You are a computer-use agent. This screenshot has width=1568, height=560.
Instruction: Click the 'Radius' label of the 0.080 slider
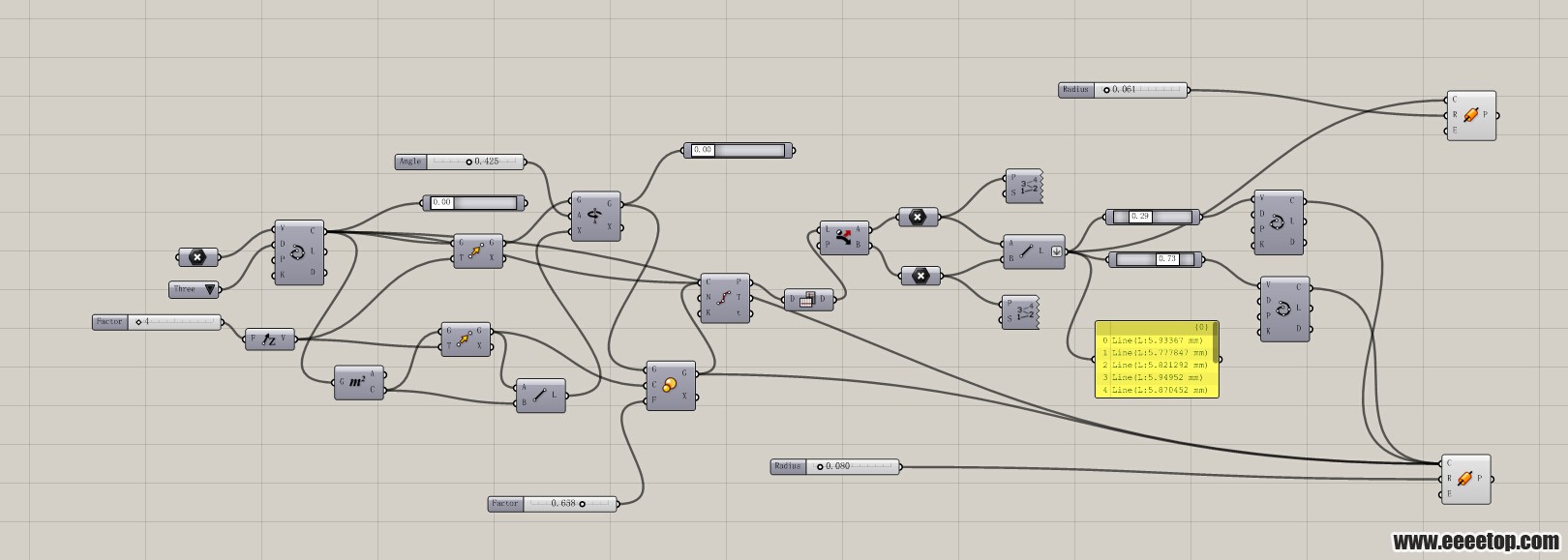(x=788, y=466)
